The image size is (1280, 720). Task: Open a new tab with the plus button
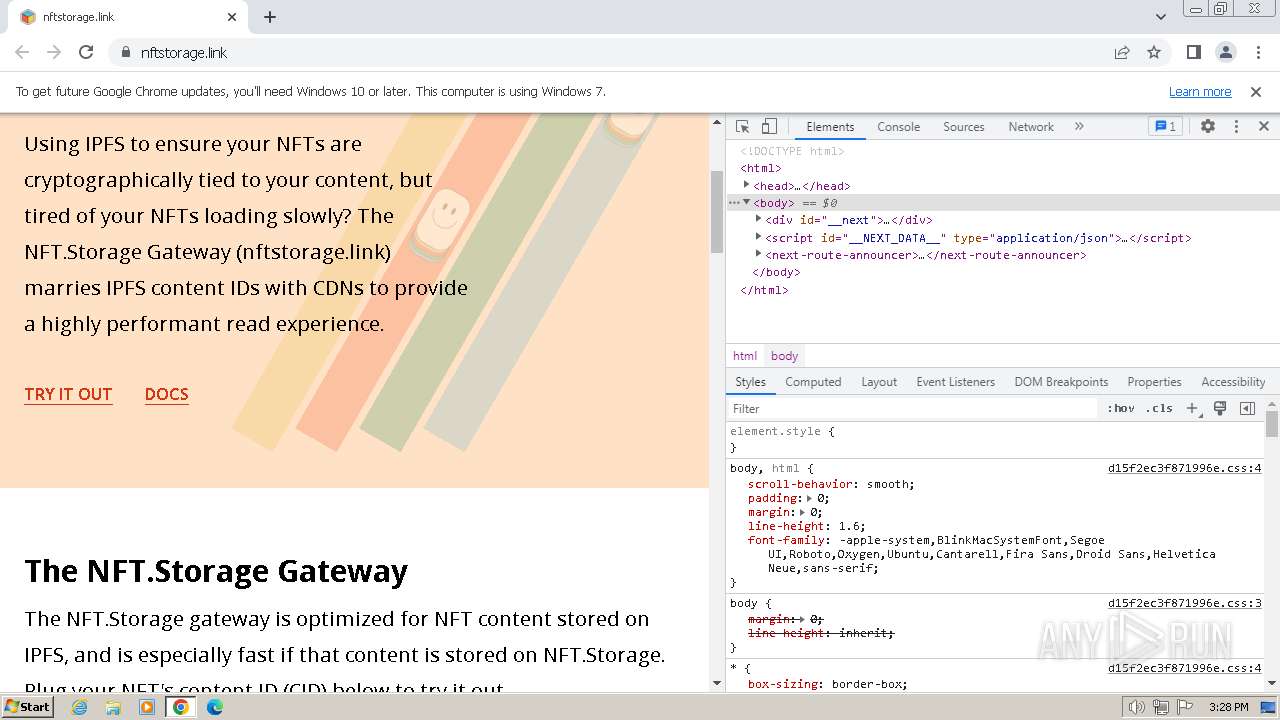pyautogui.click(x=270, y=17)
